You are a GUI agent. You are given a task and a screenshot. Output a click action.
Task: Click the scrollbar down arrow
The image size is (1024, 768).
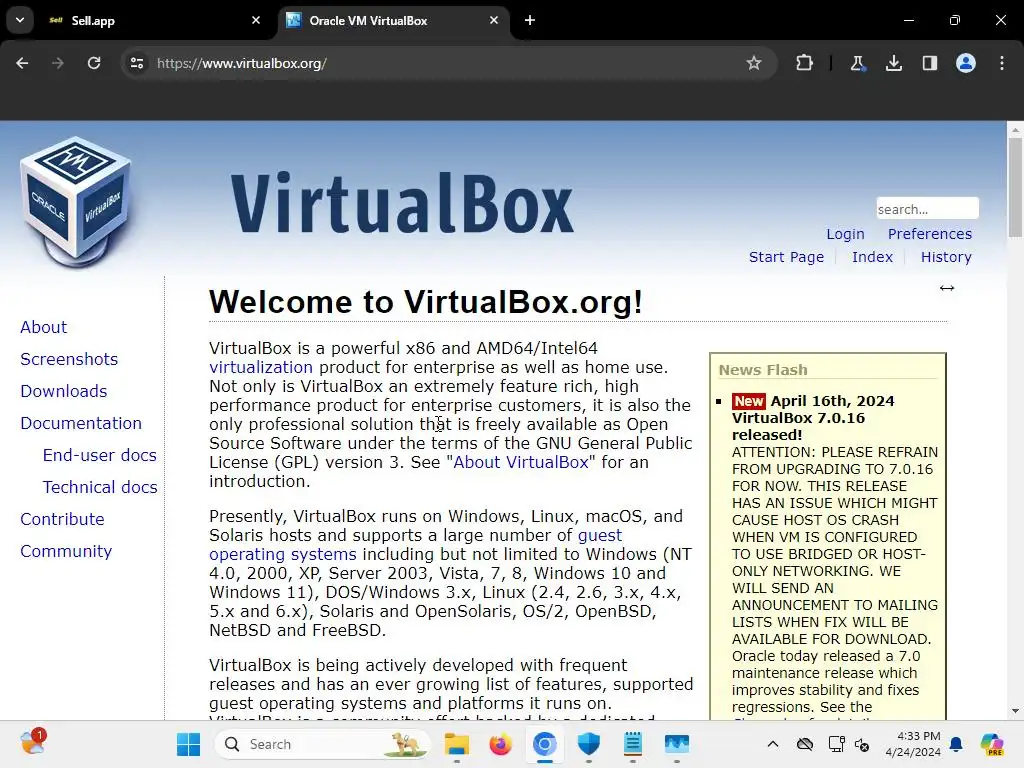[1015, 711]
